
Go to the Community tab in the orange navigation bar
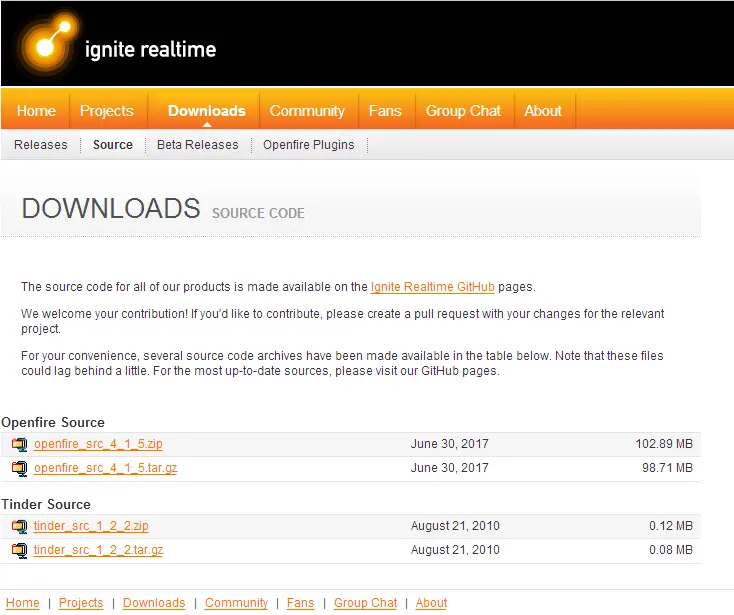tap(307, 111)
